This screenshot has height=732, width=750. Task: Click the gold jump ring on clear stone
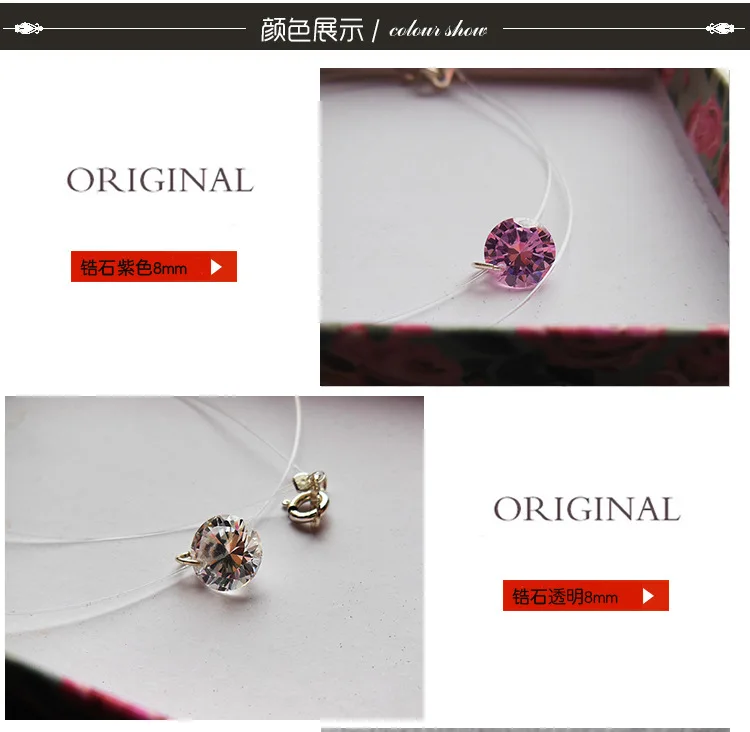click(x=188, y=558)
